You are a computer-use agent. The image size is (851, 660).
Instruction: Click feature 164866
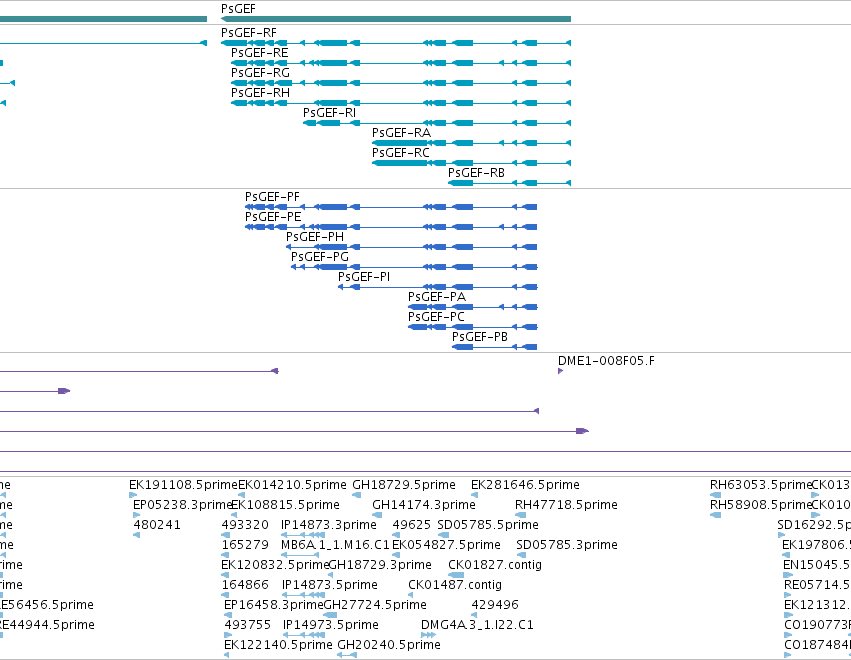click(x=245, y=585)
